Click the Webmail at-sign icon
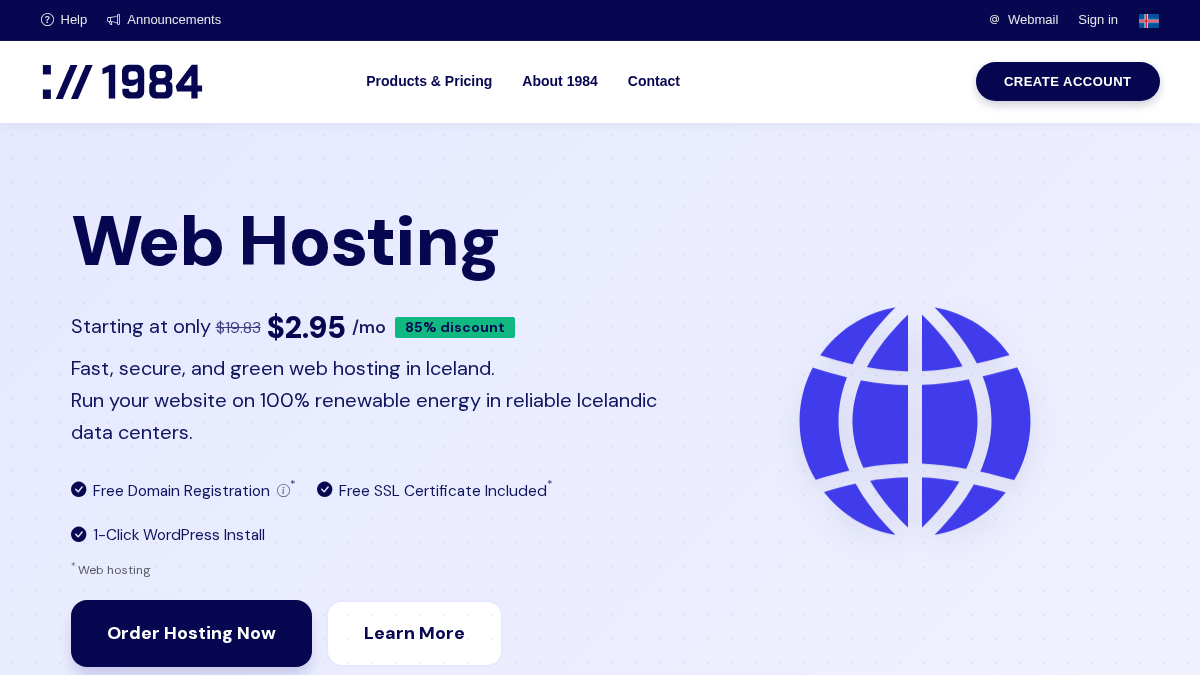Screen dimensions: 1200x675 click(x=994, y=20)
